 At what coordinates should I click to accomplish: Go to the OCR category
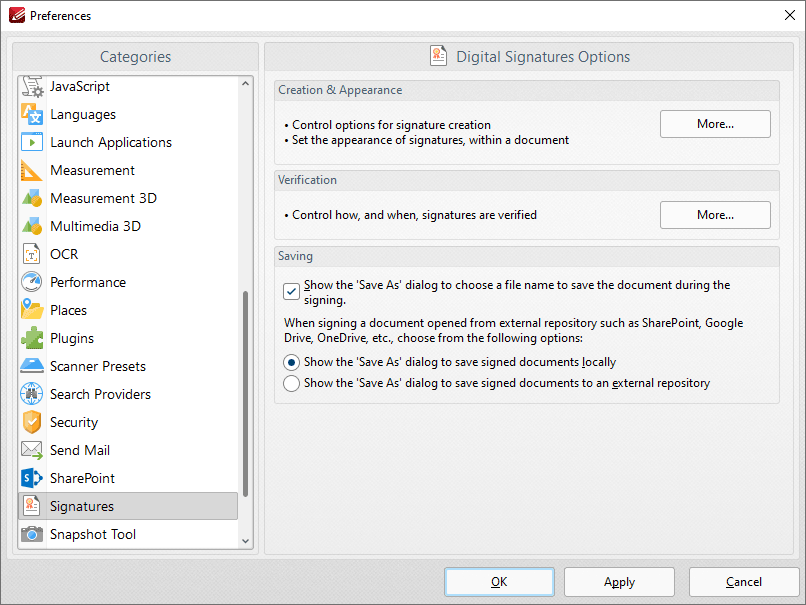pyautogui.click(x=128, y=254)
